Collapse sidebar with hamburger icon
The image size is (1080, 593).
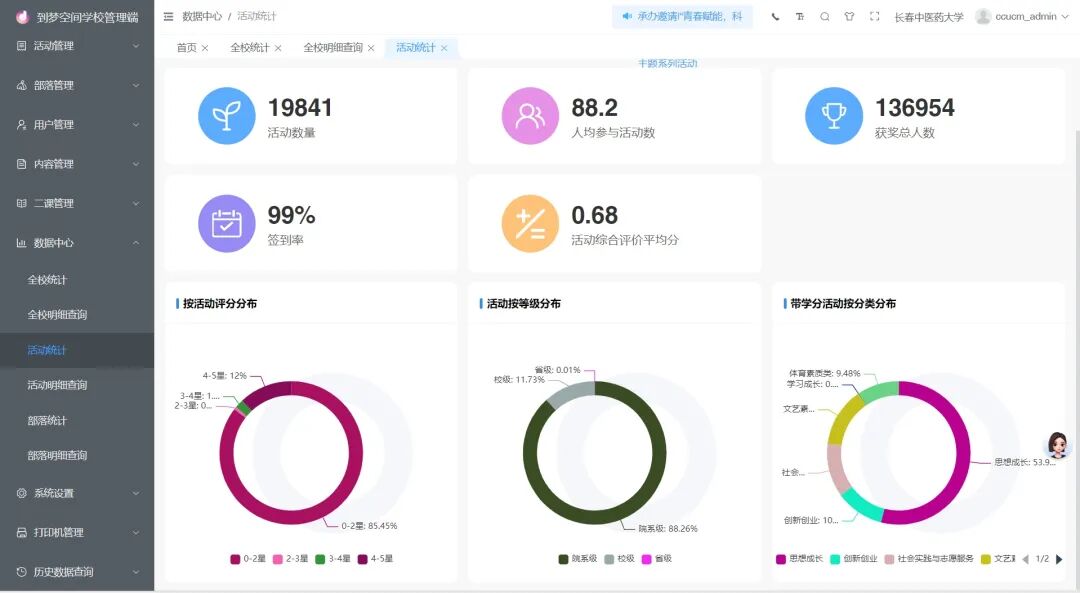[168, 17]
